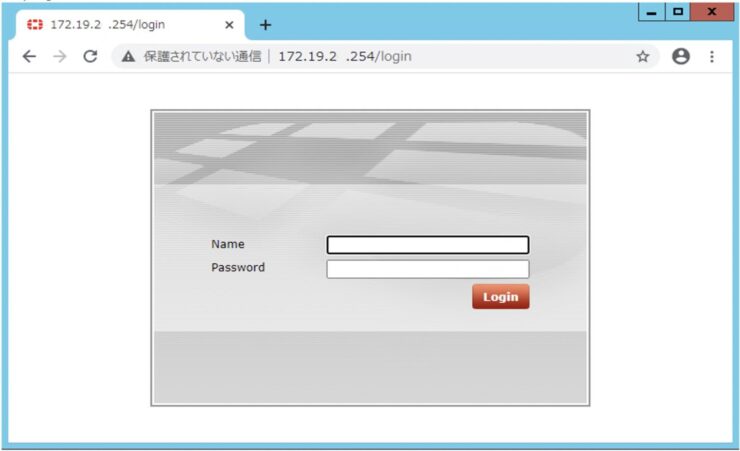Click the Password field label
This screenshot has width=740, height=451.
[x=238, y=267]
